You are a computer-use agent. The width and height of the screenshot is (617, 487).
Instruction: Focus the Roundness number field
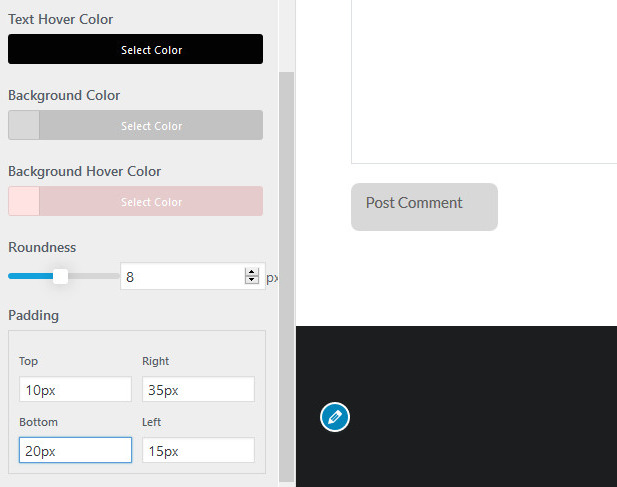tap(180, 277)
